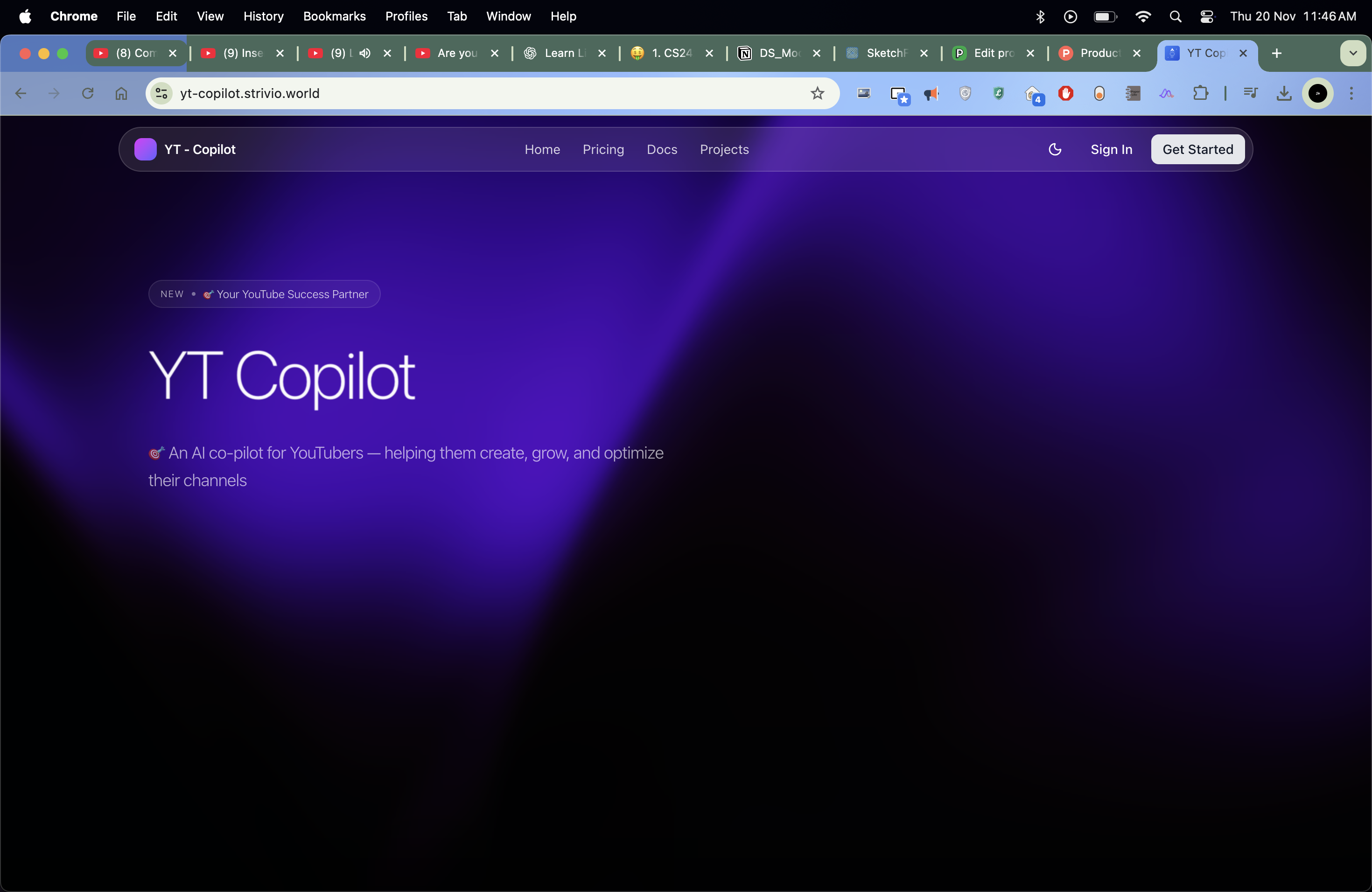Screen dimensions: 1372x892
Task: Click the downloads arrow icon in toolbar
Action: 1284,93
